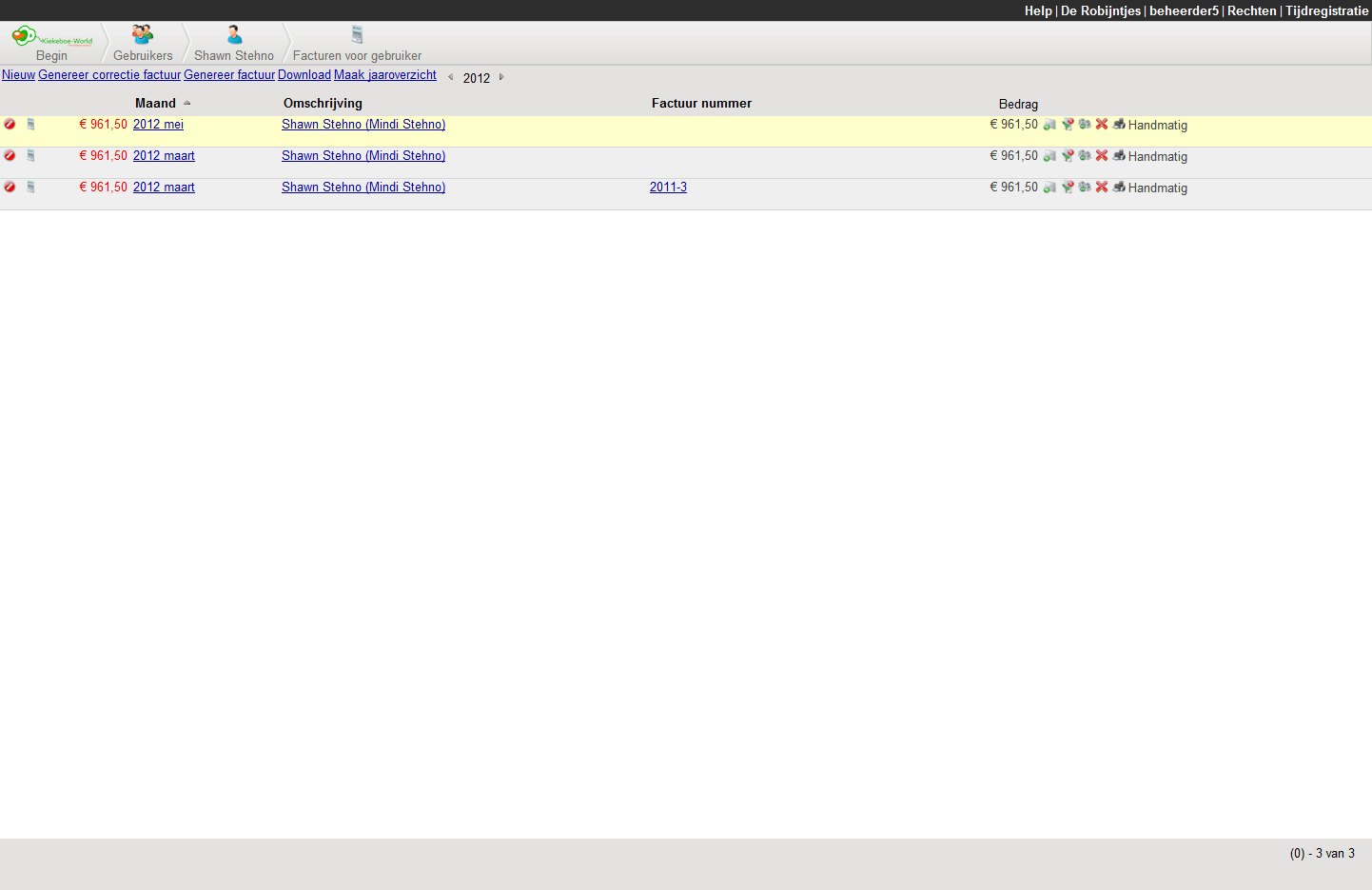Click the Shawn Stehno user icon in breadcrumb

234,35
